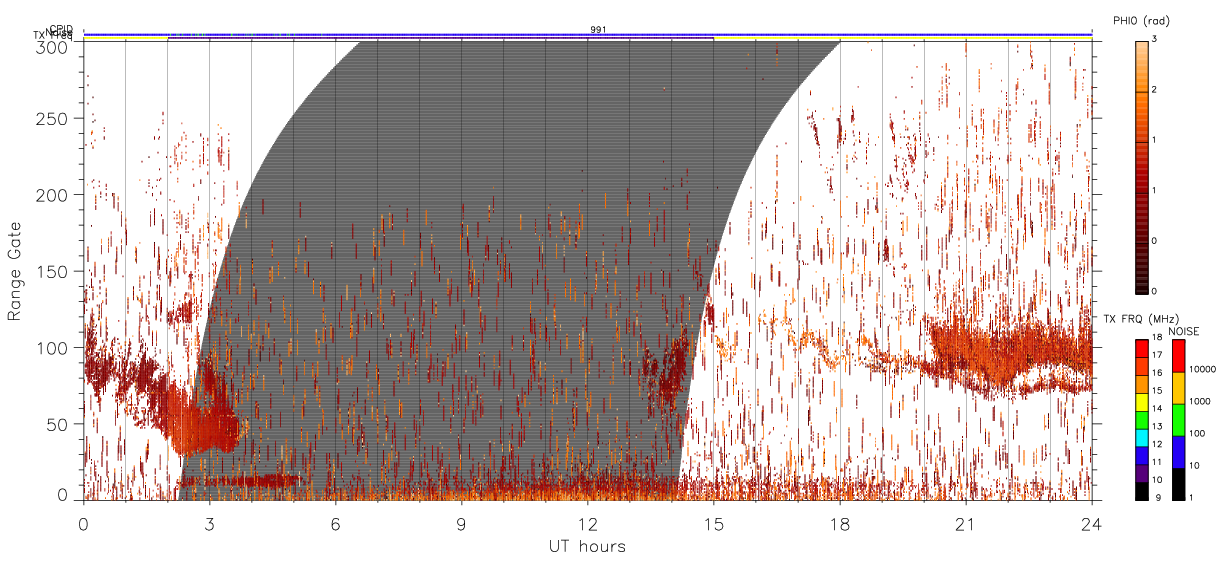
Task: Select the red 18 MHz TX FRQ swatch
Action: point(1142,349)
